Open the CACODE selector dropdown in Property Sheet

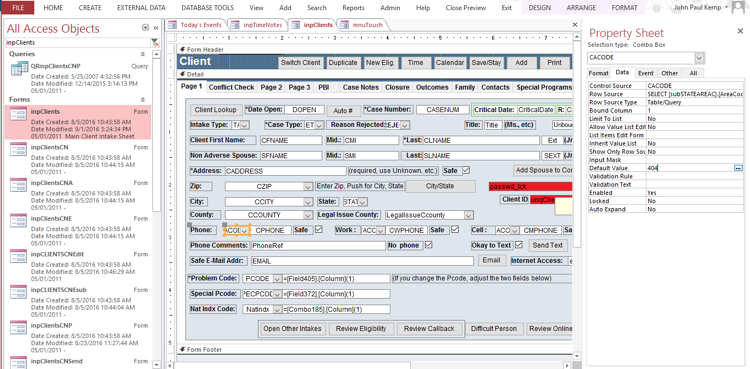click(700, 58)
